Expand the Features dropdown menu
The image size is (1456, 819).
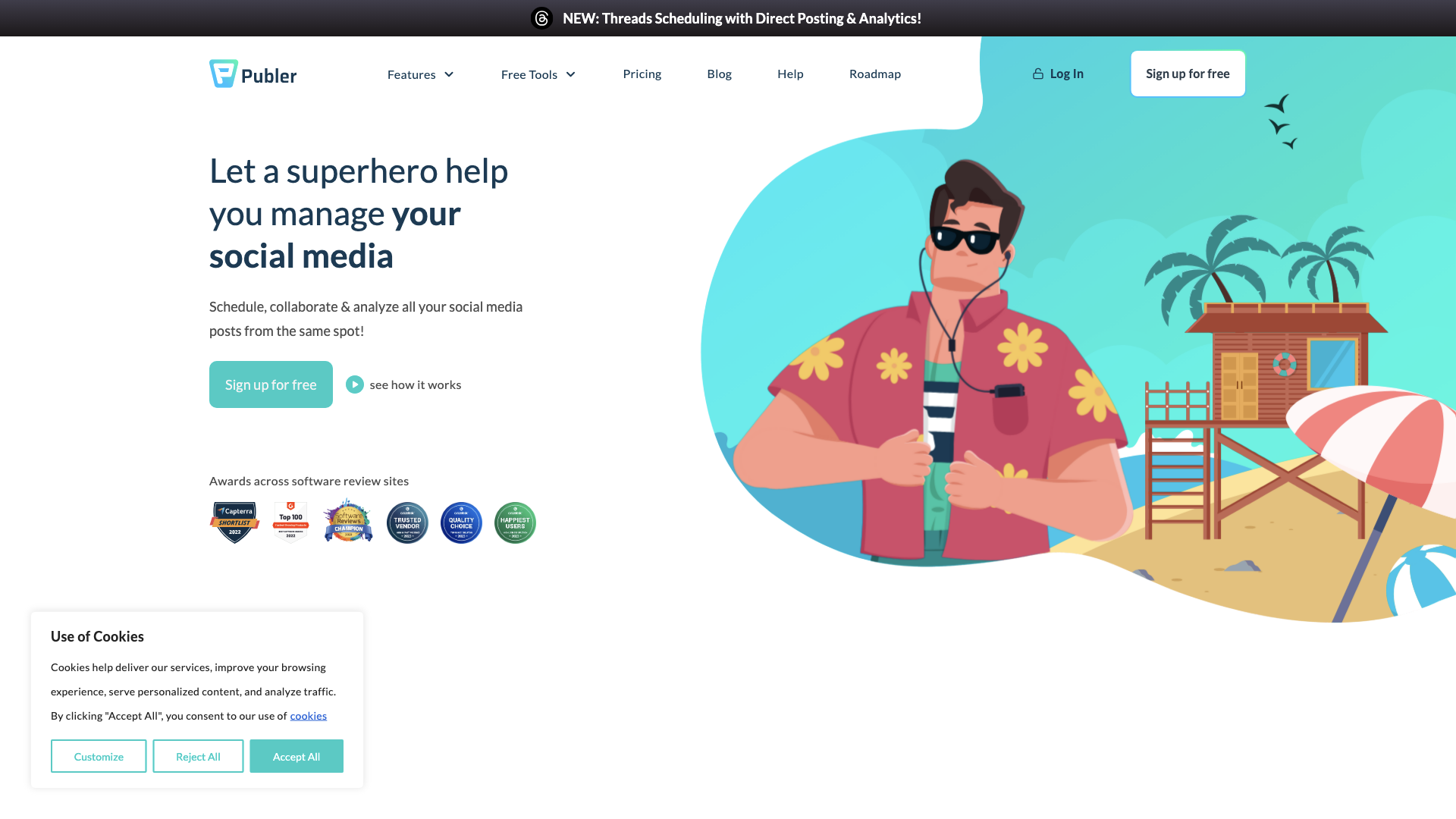(x=421, y=73)
